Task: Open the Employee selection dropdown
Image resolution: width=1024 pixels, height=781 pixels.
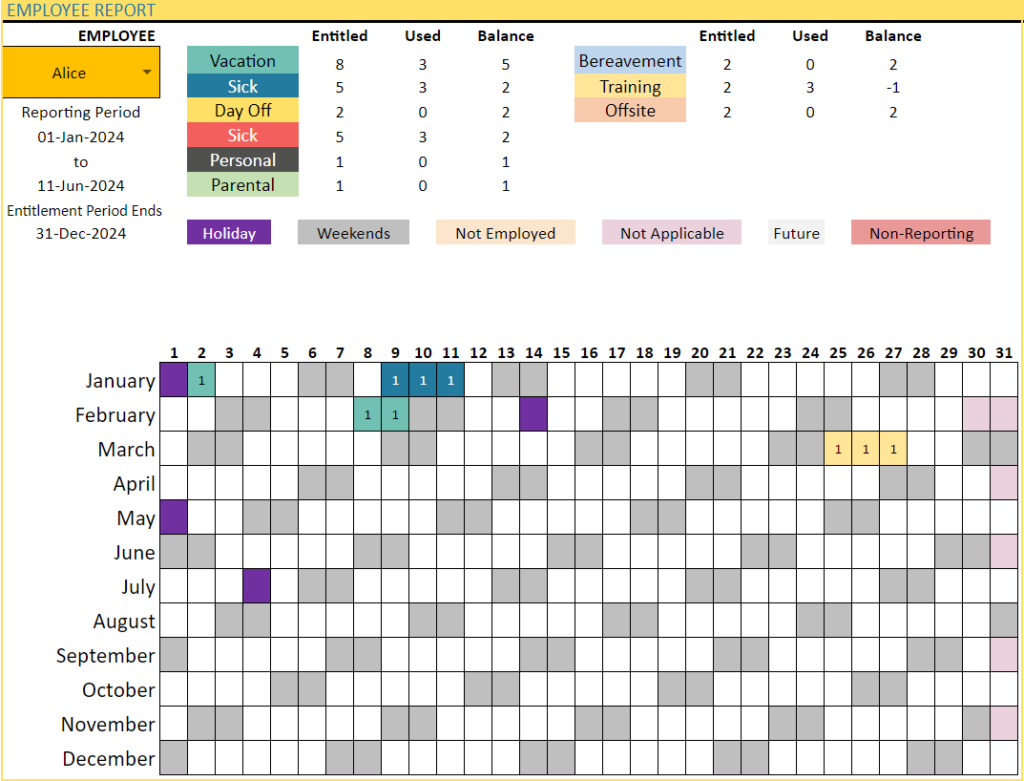Action: [x=147, y=72]
